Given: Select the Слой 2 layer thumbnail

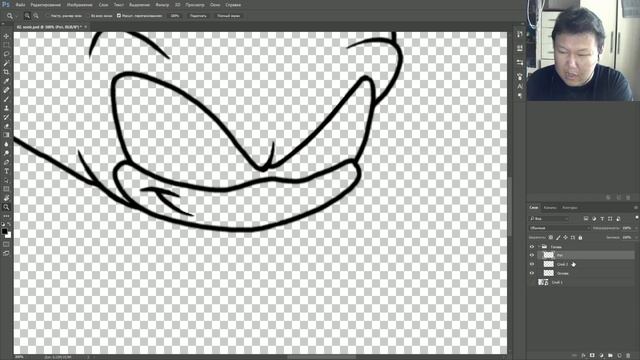Looking at the screenshot, I should tap(549, 264).
